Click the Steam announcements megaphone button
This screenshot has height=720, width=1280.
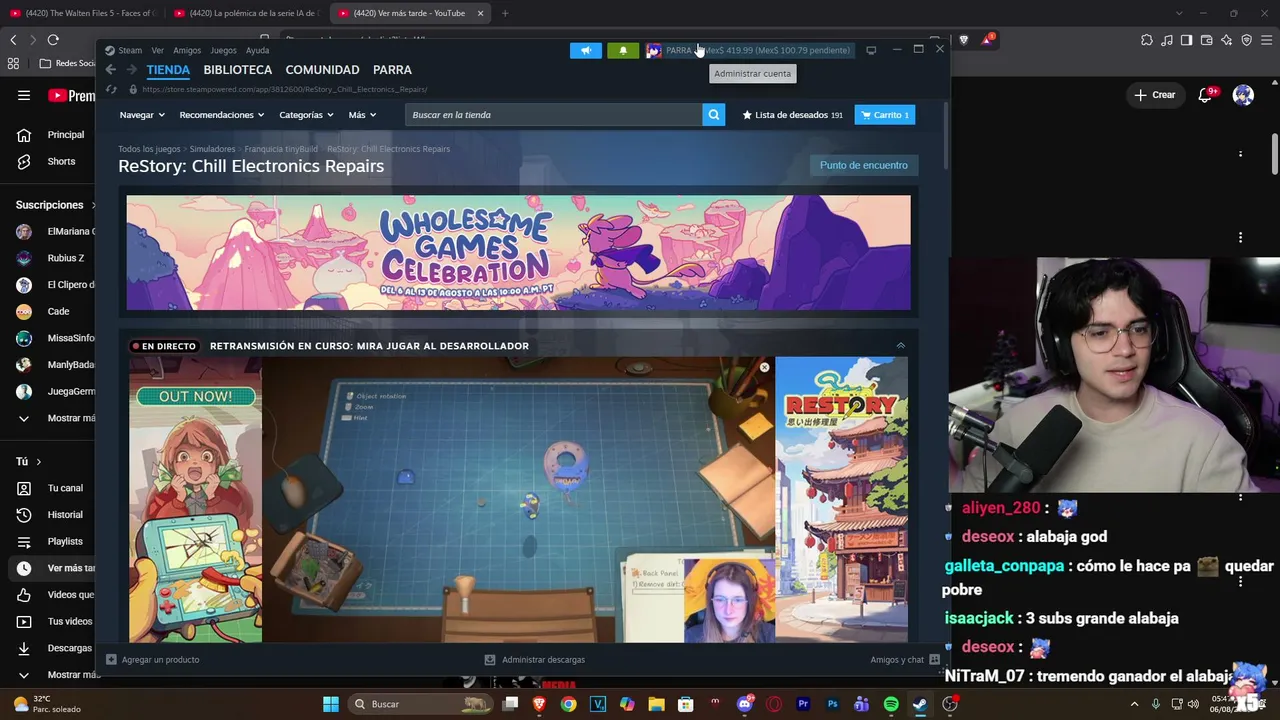click(x=586, y=50)
